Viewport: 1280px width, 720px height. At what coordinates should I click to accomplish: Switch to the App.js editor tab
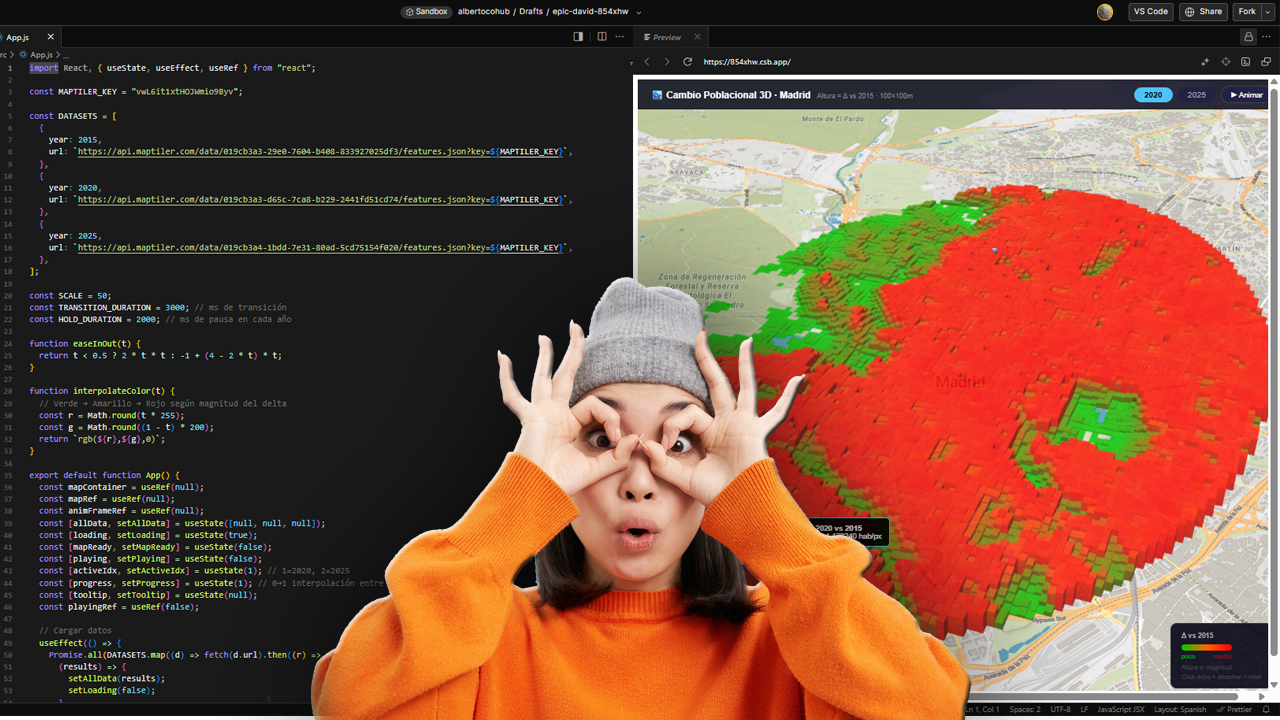[18, 37]
